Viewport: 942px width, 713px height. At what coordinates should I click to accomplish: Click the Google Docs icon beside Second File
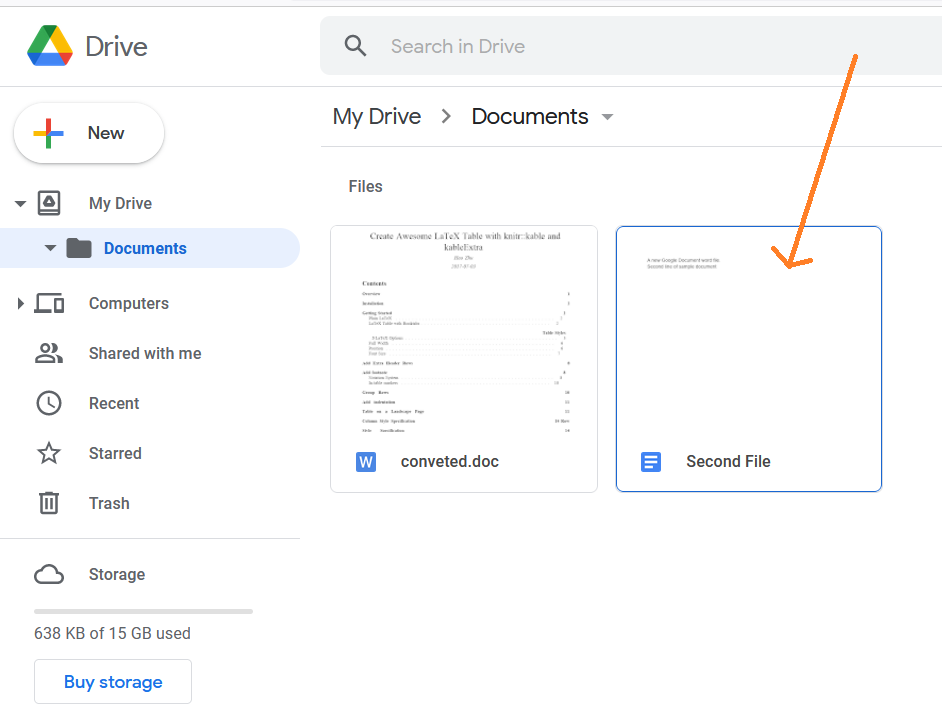tap(651, 462)
